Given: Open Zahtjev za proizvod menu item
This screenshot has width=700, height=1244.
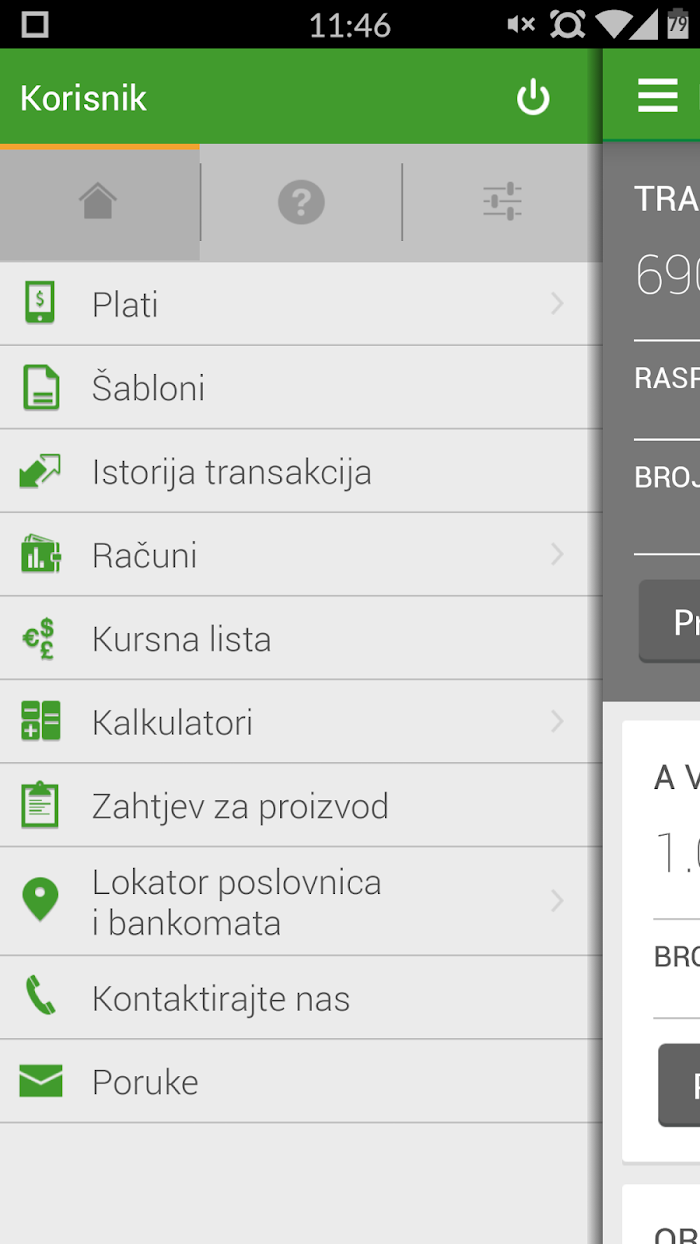Looking at the screenshot, I should pos(301,806).
